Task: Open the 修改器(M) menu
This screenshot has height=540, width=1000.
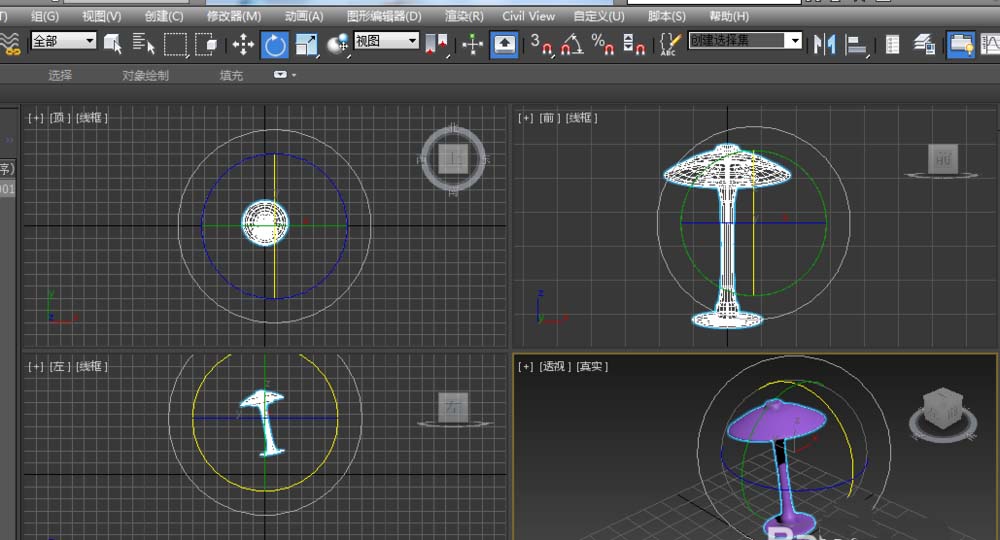Action: coord(233,16)
